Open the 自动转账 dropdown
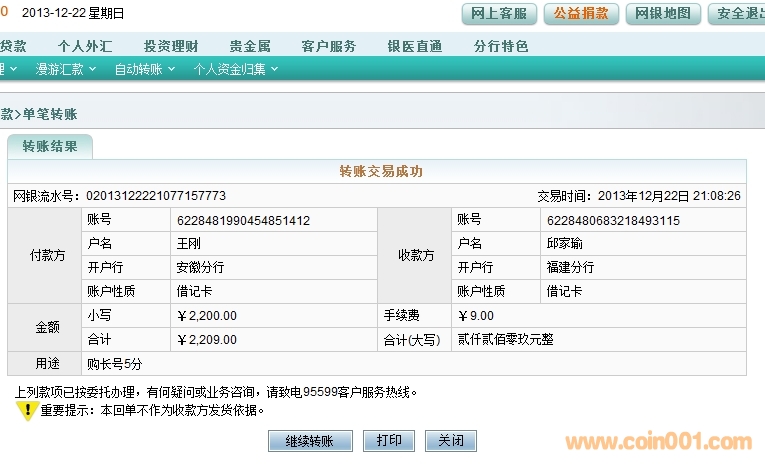 pos(144,69)
